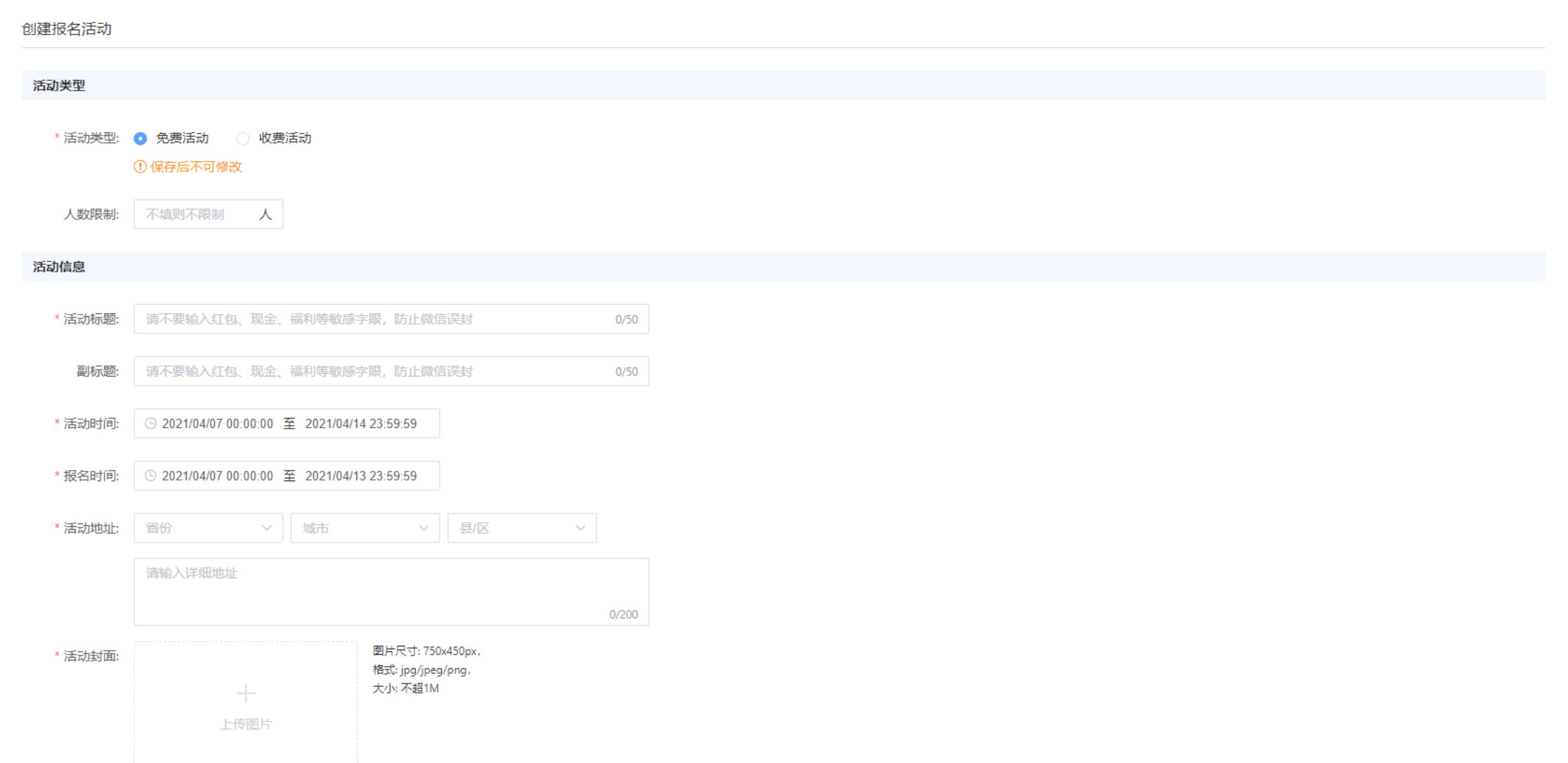Viewport: 1568px width, 763px height.
Task: Click the 省份 dropdown chevron arrow
Action: click(267, 528)
